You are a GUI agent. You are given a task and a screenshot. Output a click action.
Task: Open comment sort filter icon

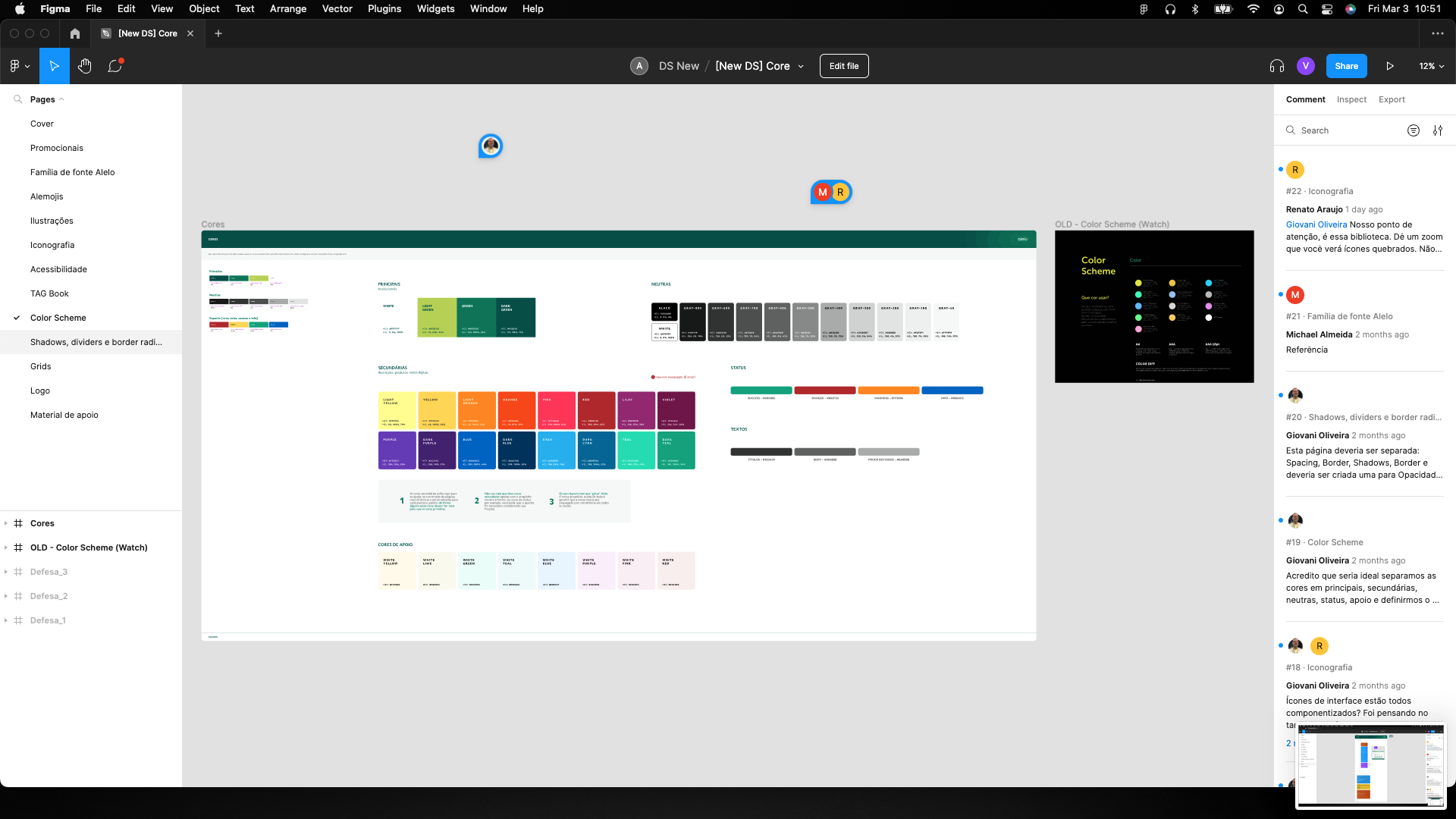1414,130
